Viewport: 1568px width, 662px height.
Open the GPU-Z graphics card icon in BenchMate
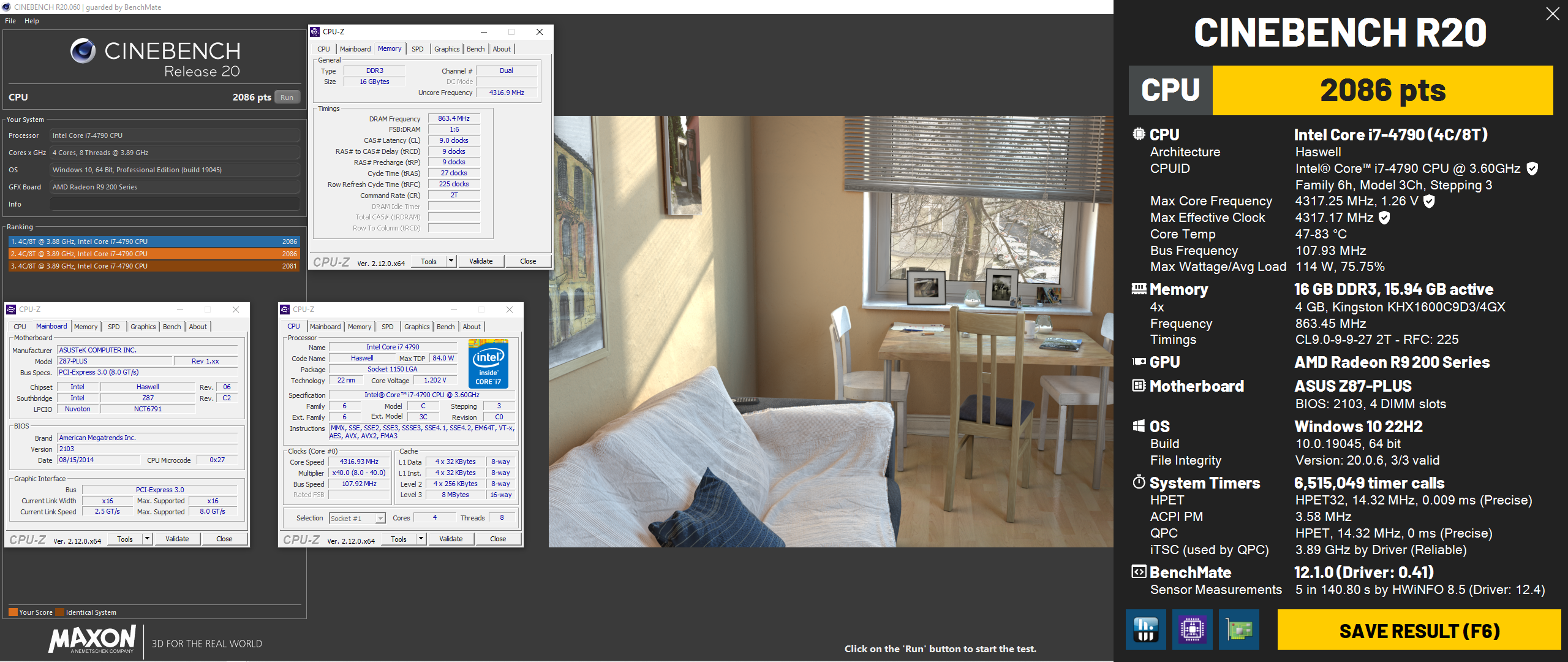pos(1238,630)
